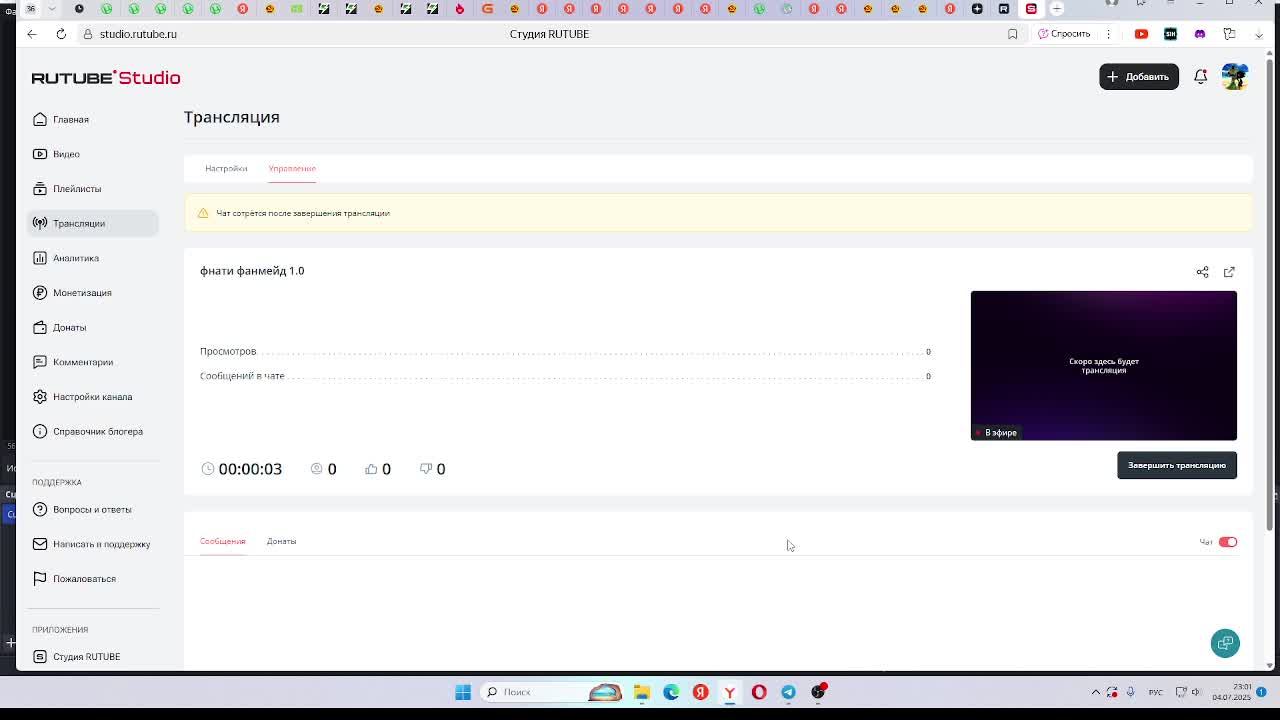This screenshot has width=1280, height=720.
Task: Click the broadcast preview thumbnail
Action: pyautogui.click(x=1104, y=365)
